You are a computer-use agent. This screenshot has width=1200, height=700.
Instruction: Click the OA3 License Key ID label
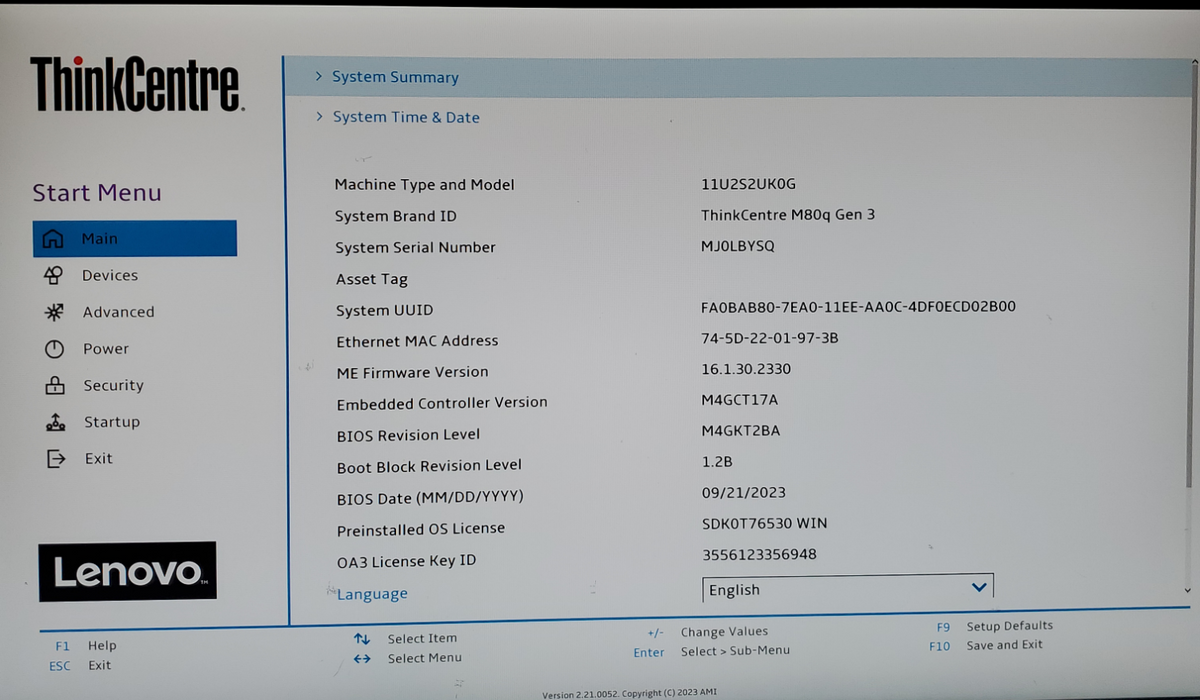click(x=406, y=561)
